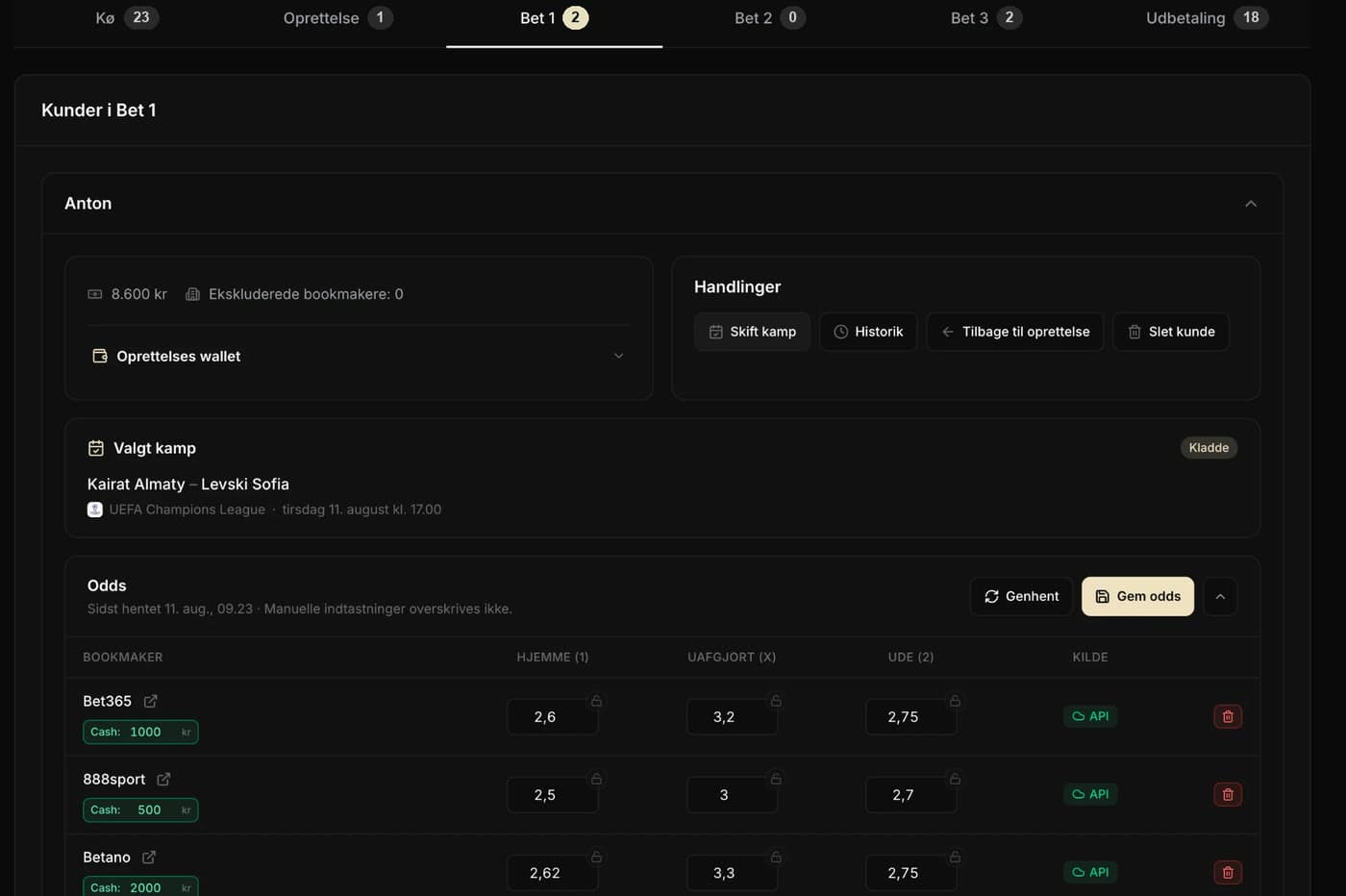Toggle lock on Betano home odds
Viewport: 1346px width, 896px height.
(x=596, y=857)
